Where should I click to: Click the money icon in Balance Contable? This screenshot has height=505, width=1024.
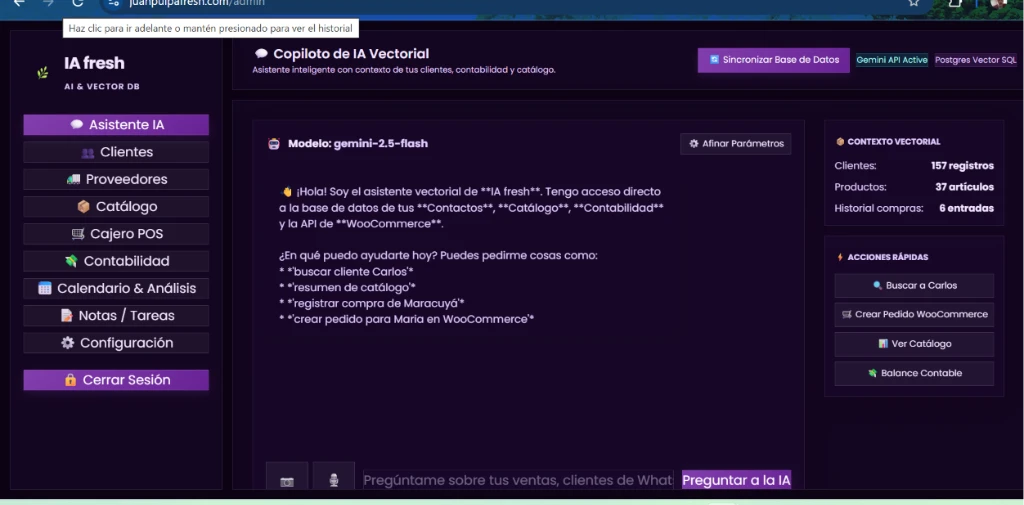pyautogui.click(x=872, y=373)
